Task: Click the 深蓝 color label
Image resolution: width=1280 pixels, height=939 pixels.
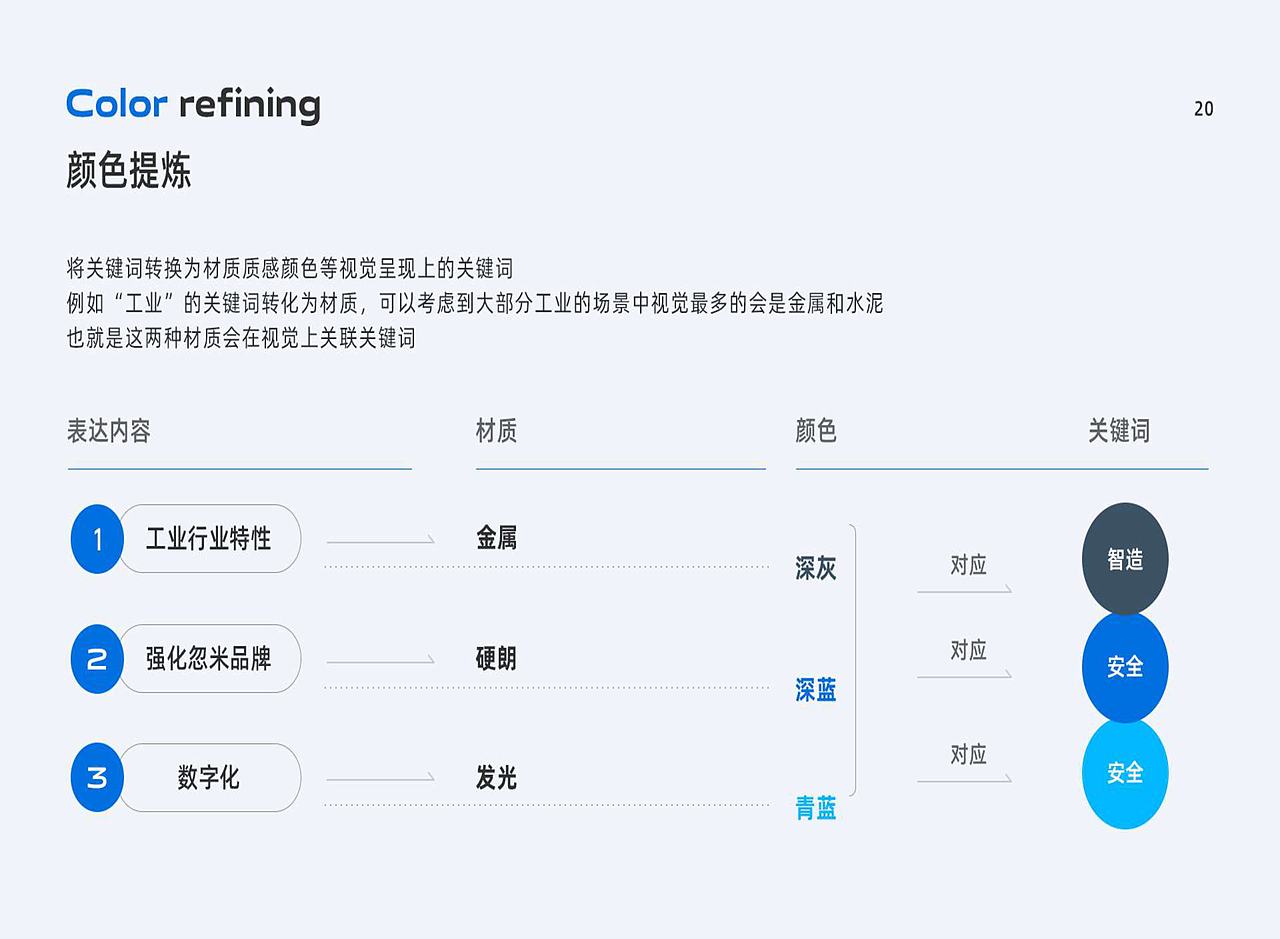Action: [816, 689]
